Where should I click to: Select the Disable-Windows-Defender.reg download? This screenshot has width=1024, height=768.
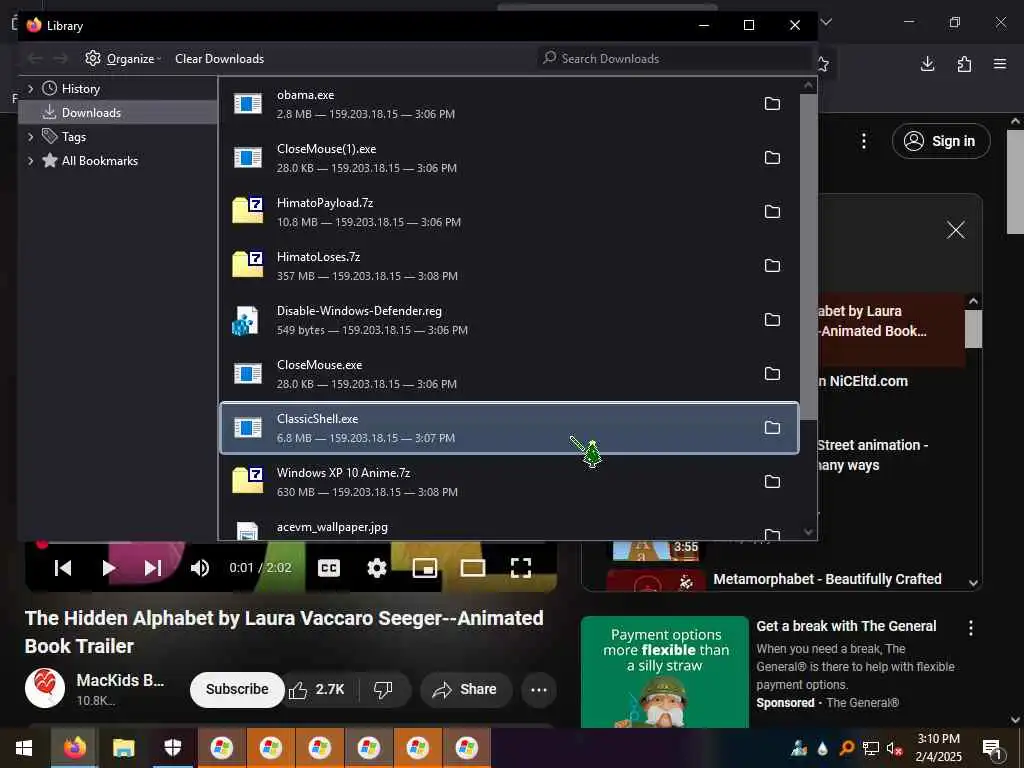coord(509,319)
